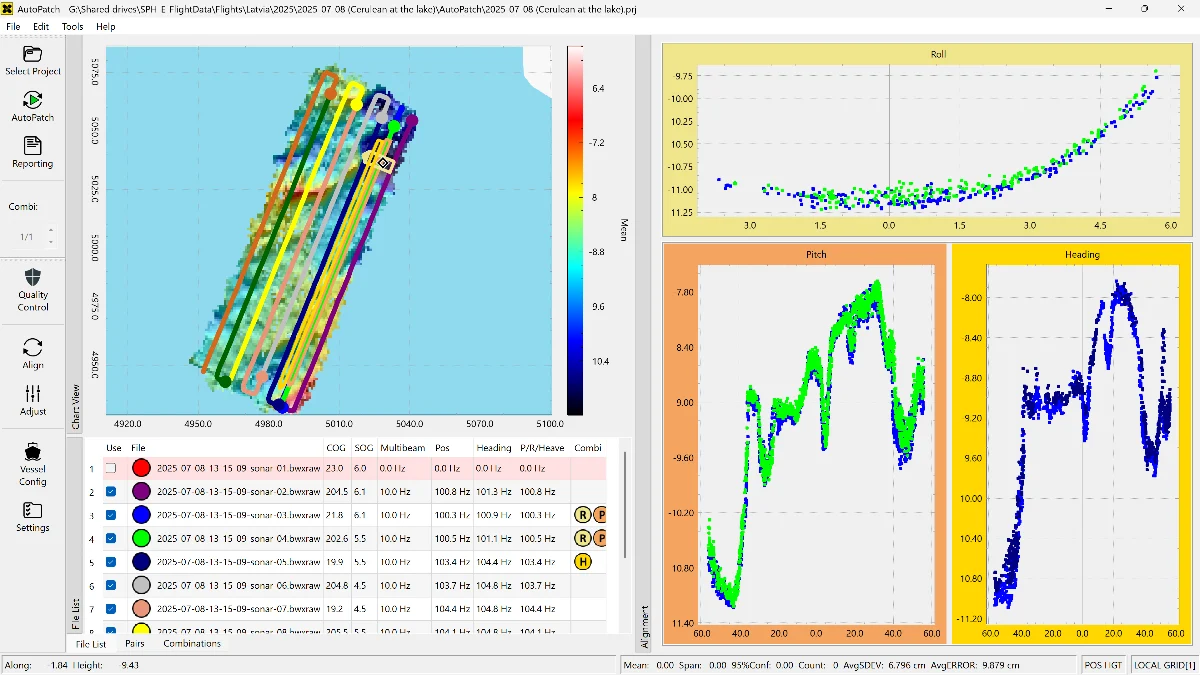
Task: Select file 2025-07-08-13-15-09-sonar-07.bwxraw
Action: pos(238,609)
